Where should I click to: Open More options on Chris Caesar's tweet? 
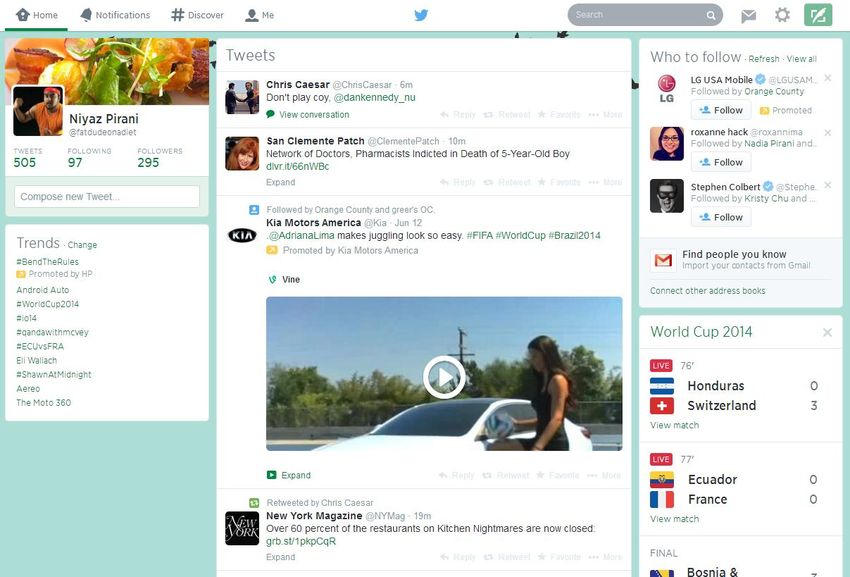coord(605,114)
